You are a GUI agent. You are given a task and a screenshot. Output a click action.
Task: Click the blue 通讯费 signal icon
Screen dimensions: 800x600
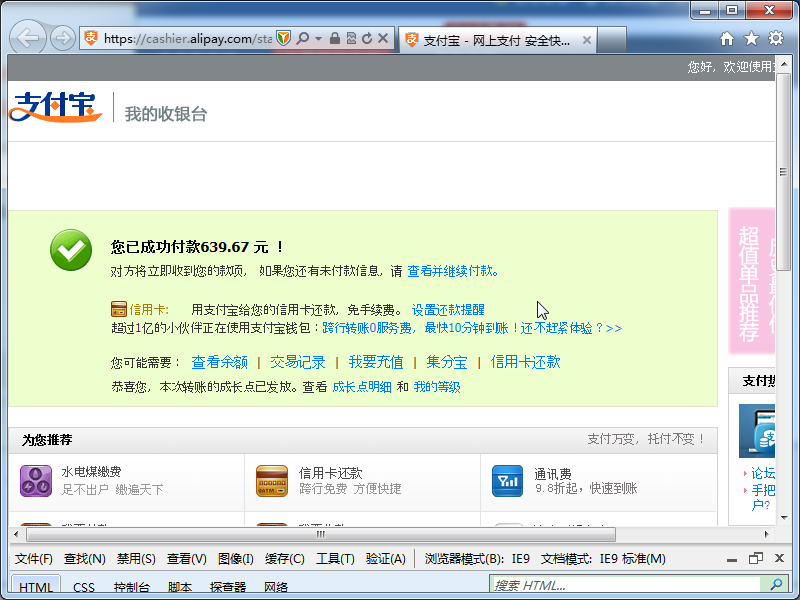(508, 481)
